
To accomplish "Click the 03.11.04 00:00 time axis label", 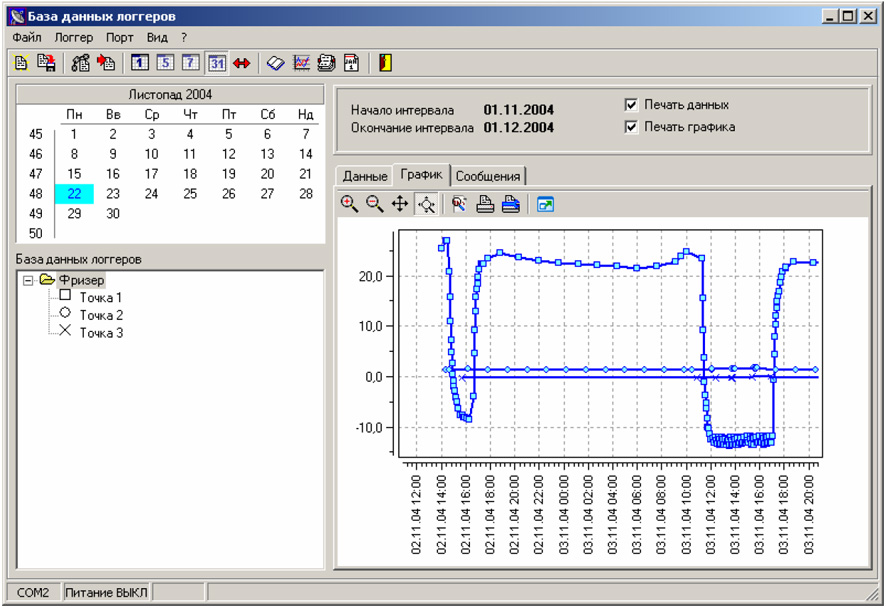I will (563, 514).
